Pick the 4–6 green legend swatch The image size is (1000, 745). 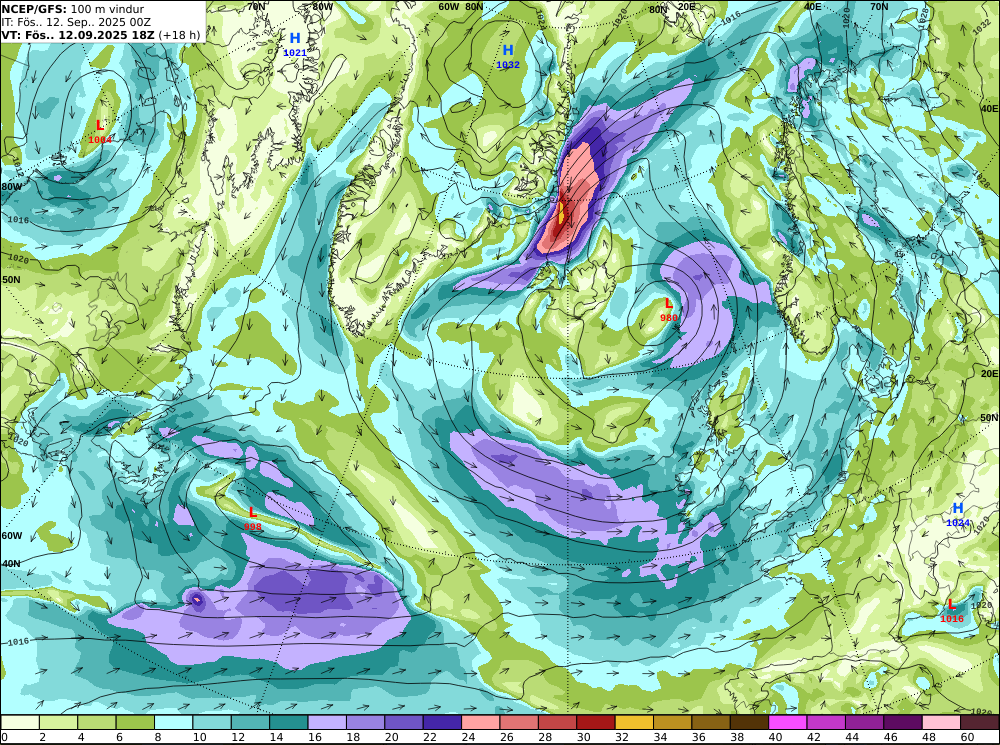(97, 722)
